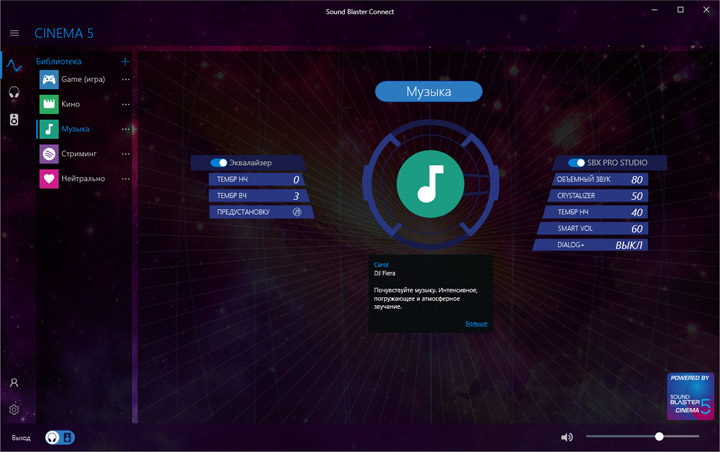This screenshot has width=720, height=452.
Task: Close the Sound Blaster Connect window
Action: 706,10
